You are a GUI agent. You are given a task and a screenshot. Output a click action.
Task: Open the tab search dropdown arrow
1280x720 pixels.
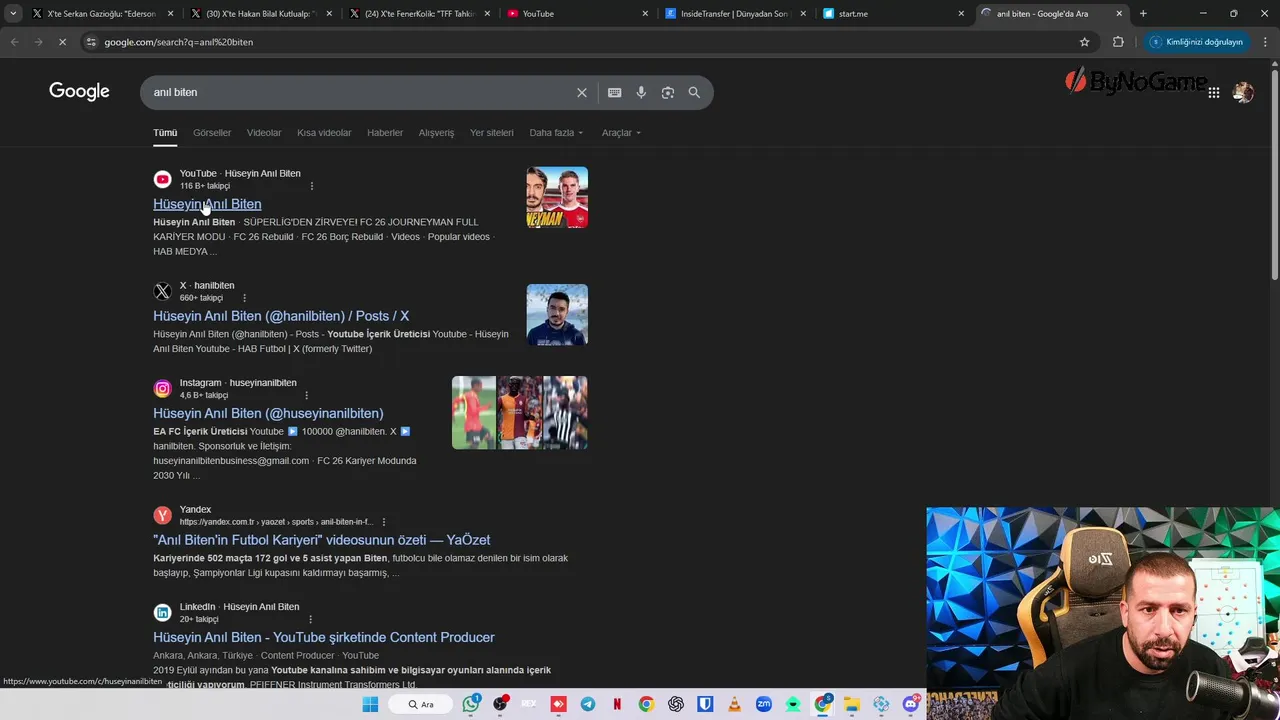13,14
